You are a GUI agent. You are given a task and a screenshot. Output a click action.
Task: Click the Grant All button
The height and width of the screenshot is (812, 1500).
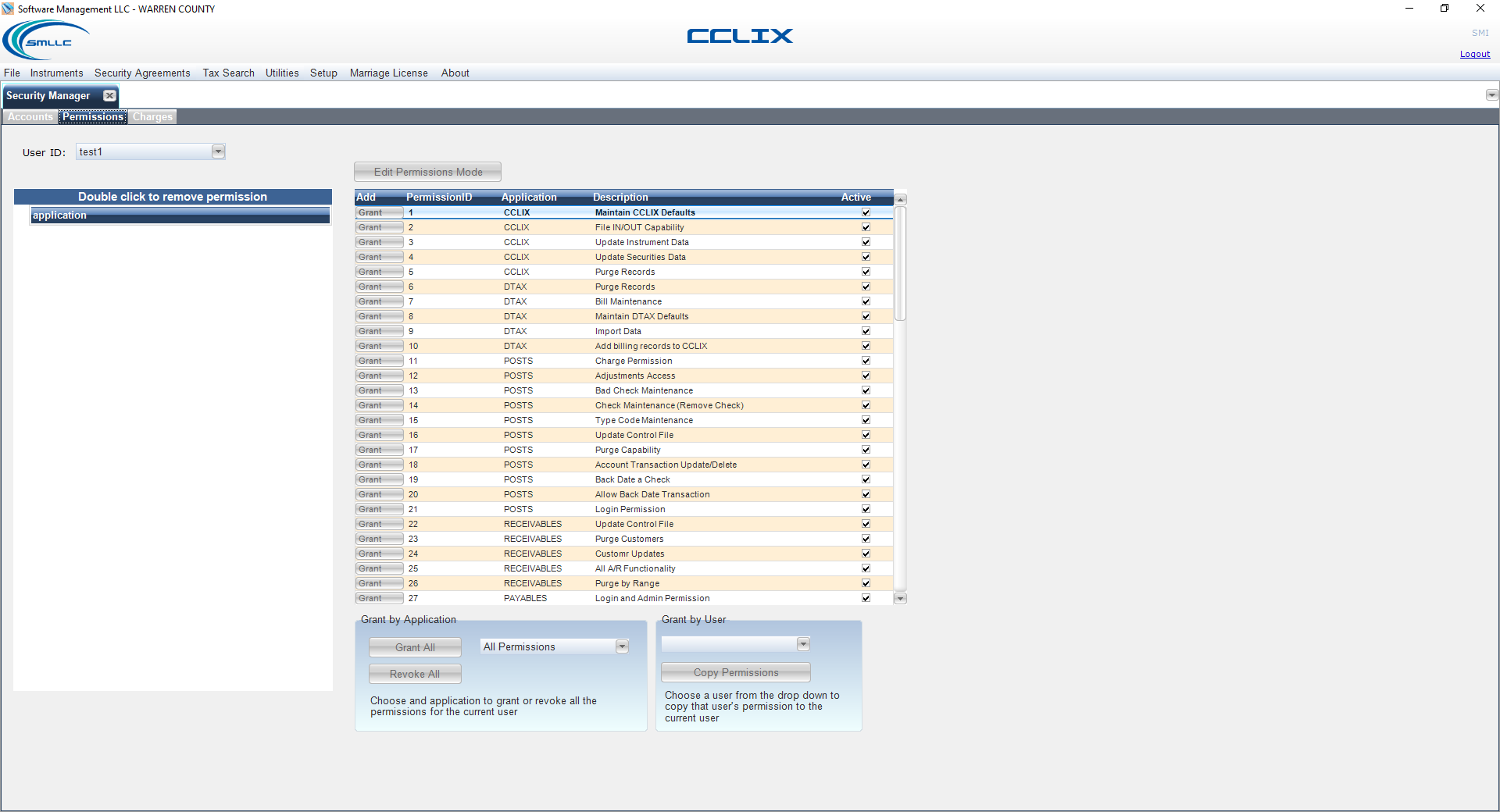click(415, 647)
